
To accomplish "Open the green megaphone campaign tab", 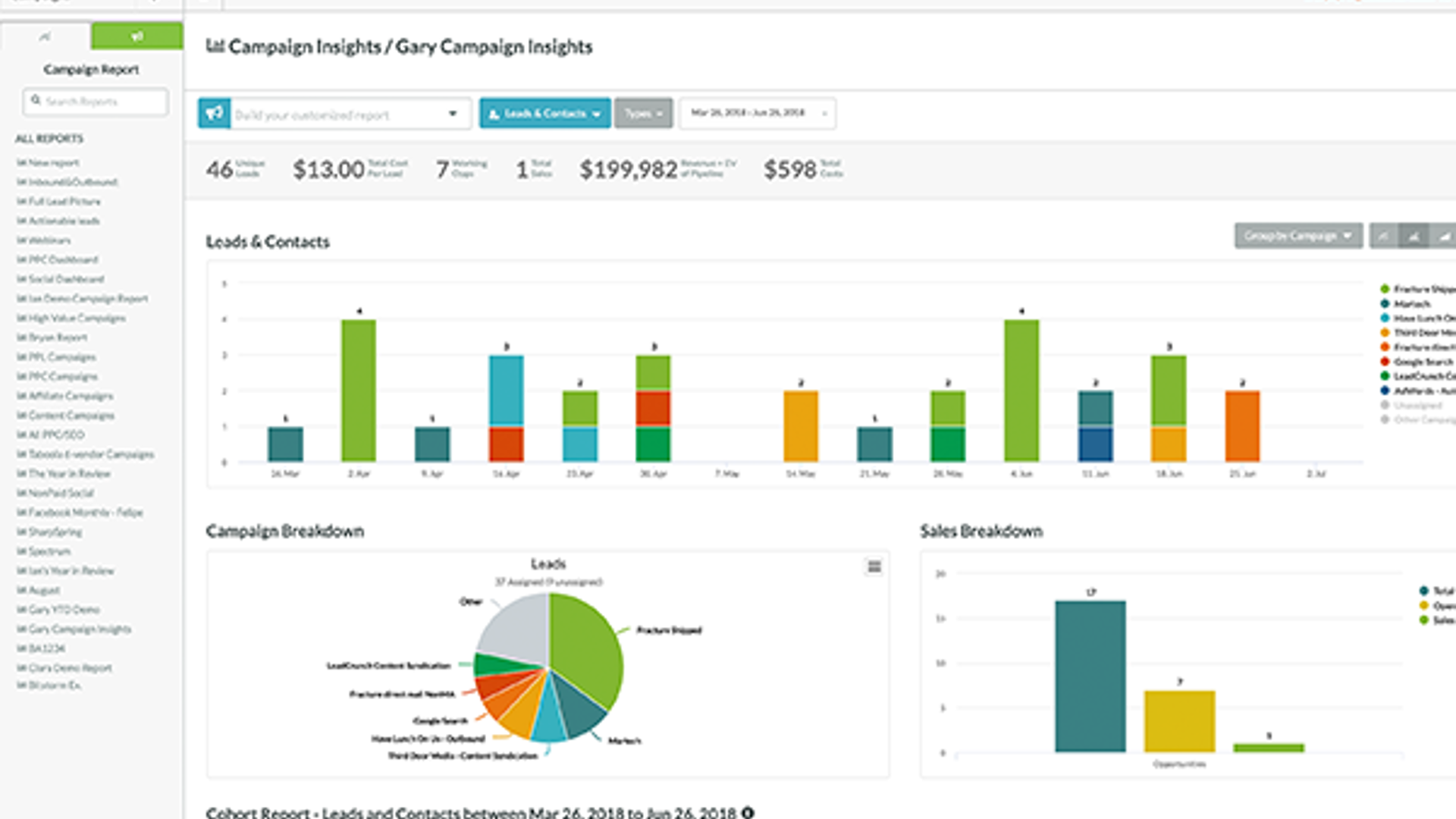I will (136, 36).
